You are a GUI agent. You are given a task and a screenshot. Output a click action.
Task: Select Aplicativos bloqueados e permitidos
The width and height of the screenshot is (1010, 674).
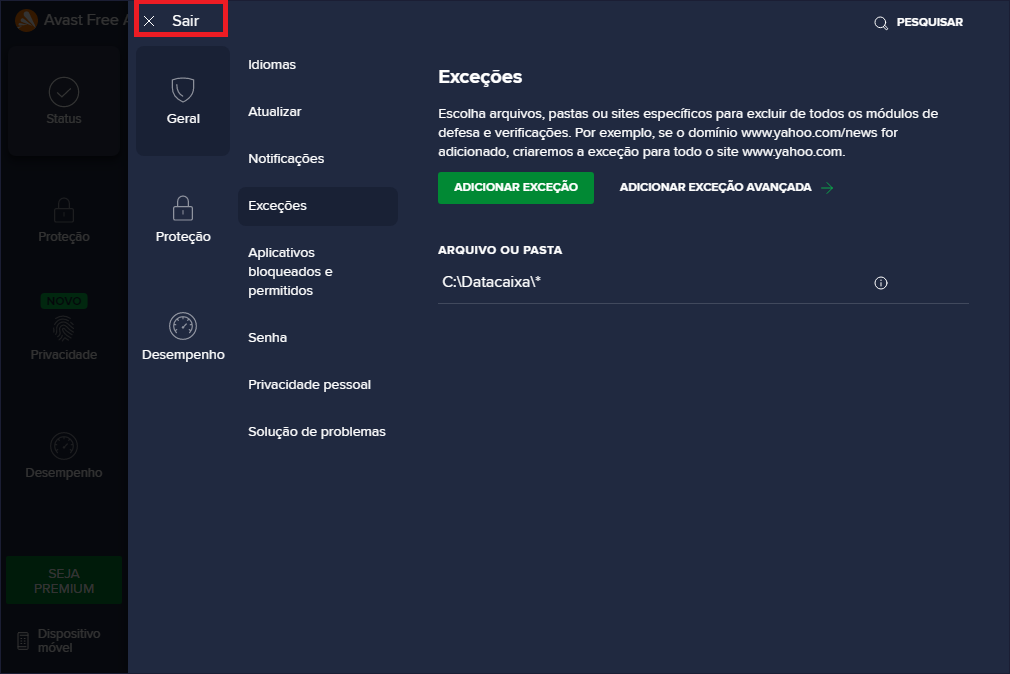tap(290, 271)
